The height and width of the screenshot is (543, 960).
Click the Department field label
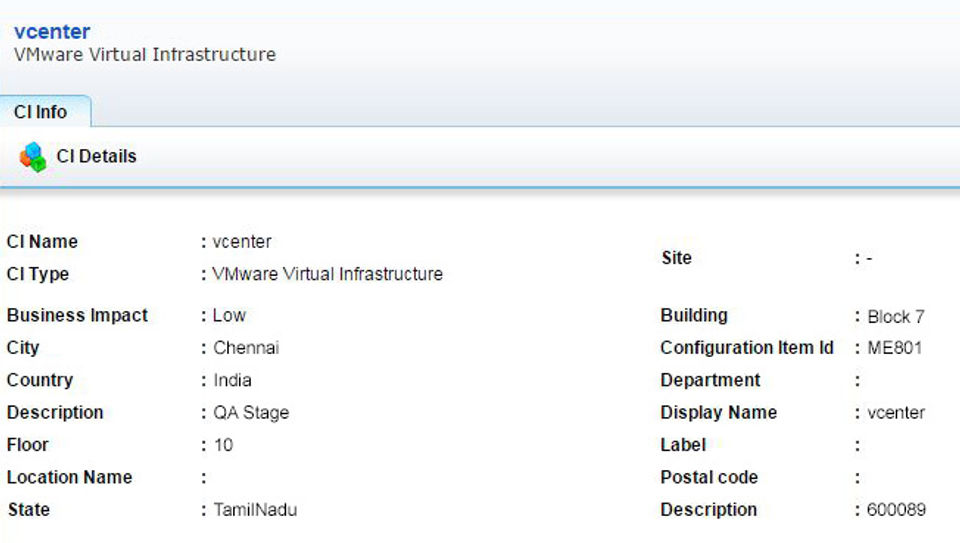pos(710,380)
